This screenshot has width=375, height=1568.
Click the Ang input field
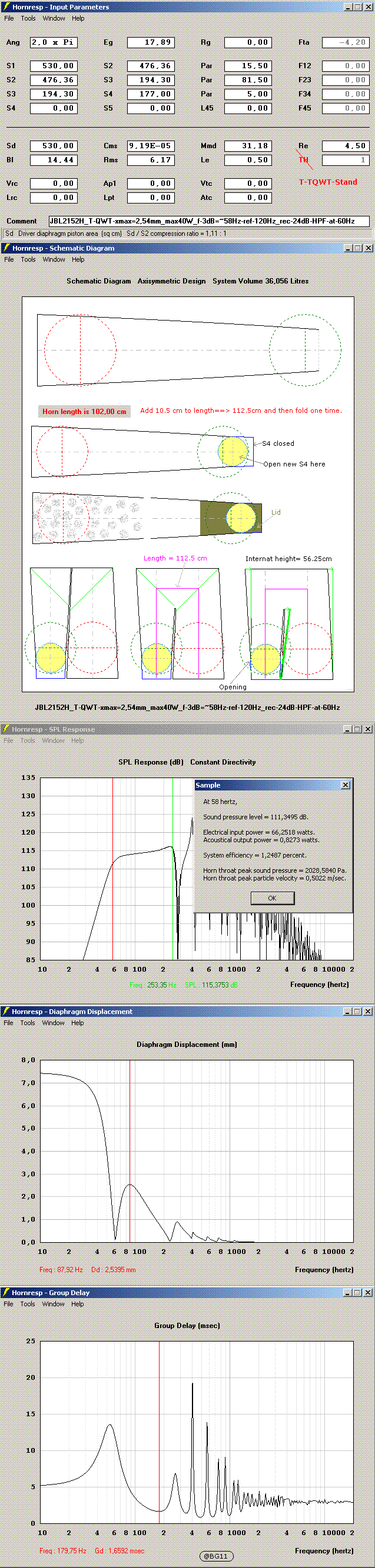(54, 42)
